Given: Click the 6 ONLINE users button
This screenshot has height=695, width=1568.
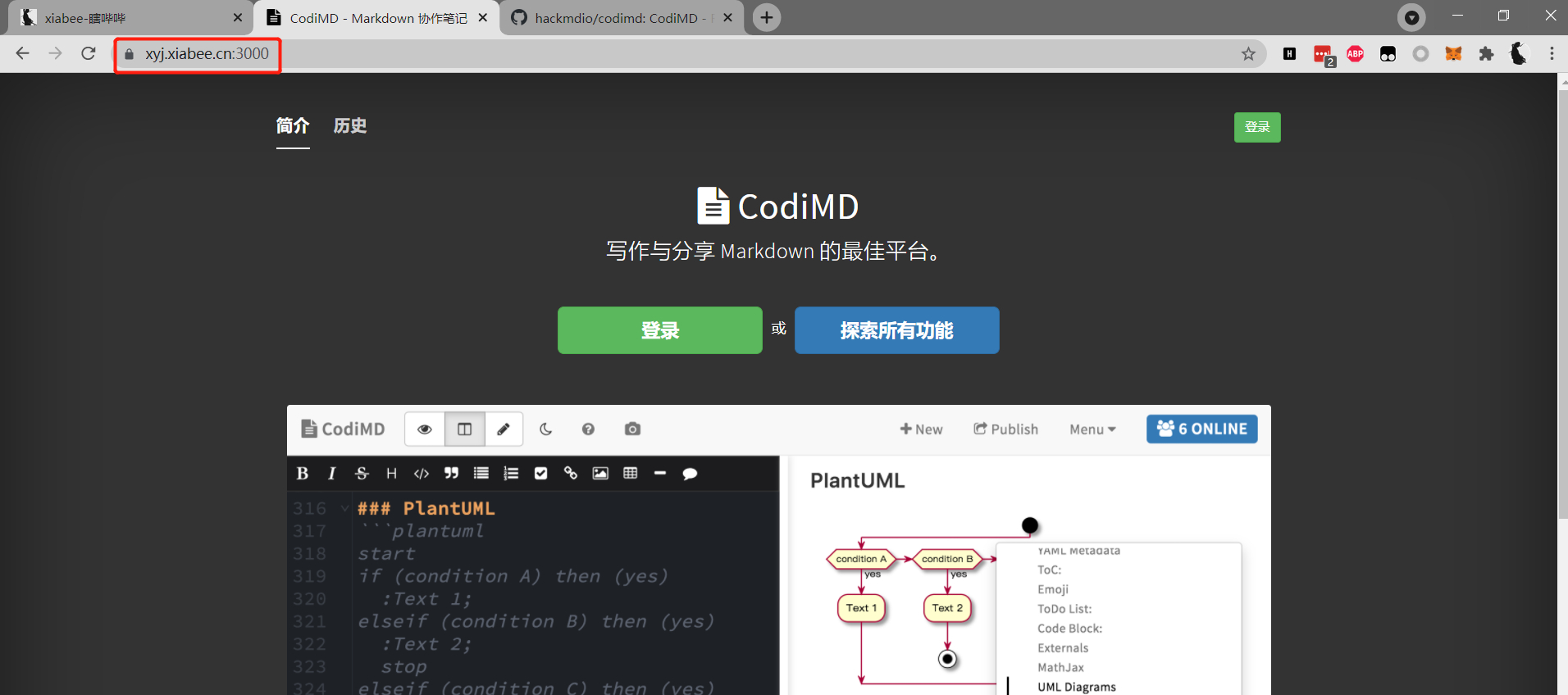Looking at the screenshot, I should [1202, 429].
